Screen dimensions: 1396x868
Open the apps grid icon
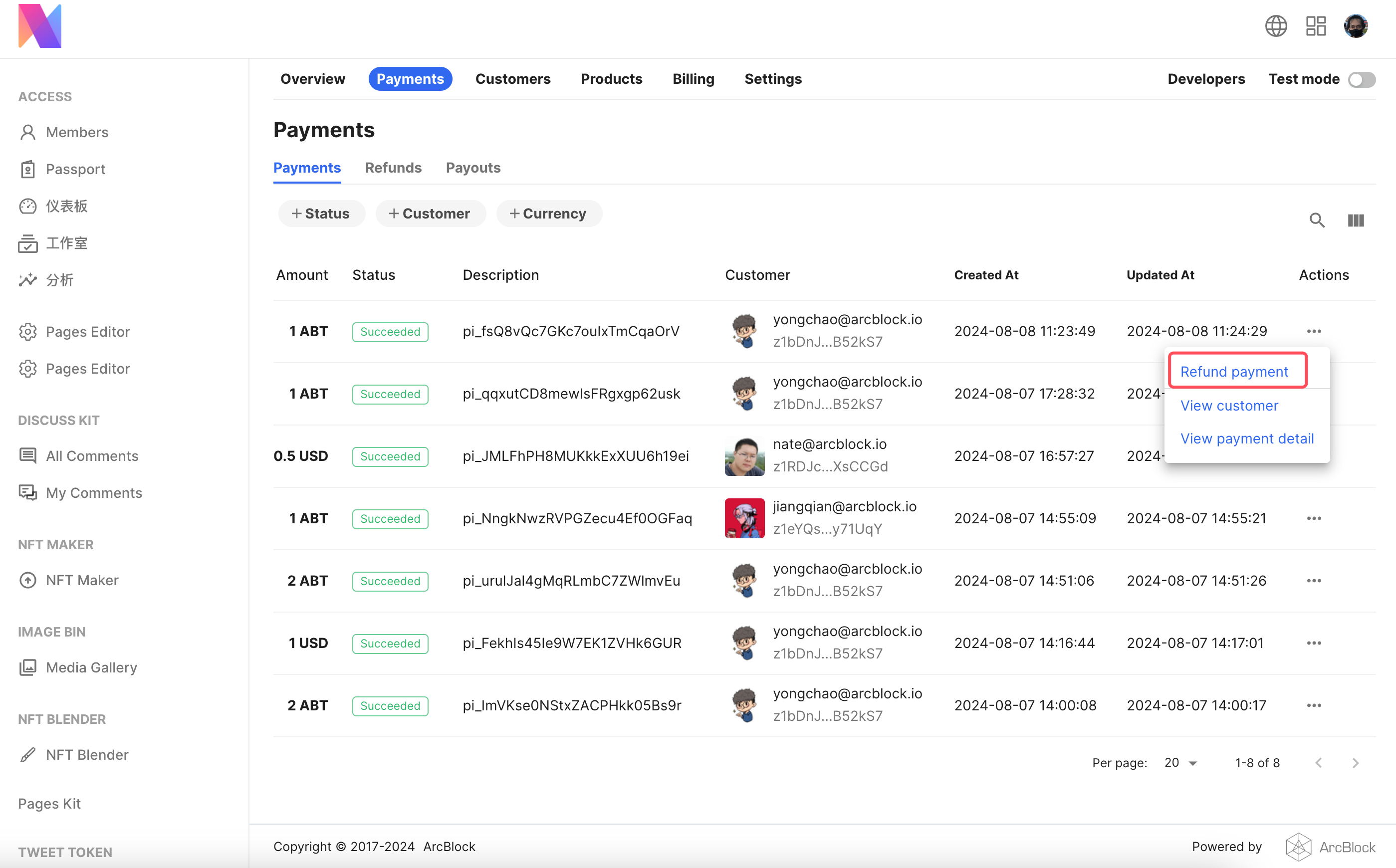pos(1316,26)
